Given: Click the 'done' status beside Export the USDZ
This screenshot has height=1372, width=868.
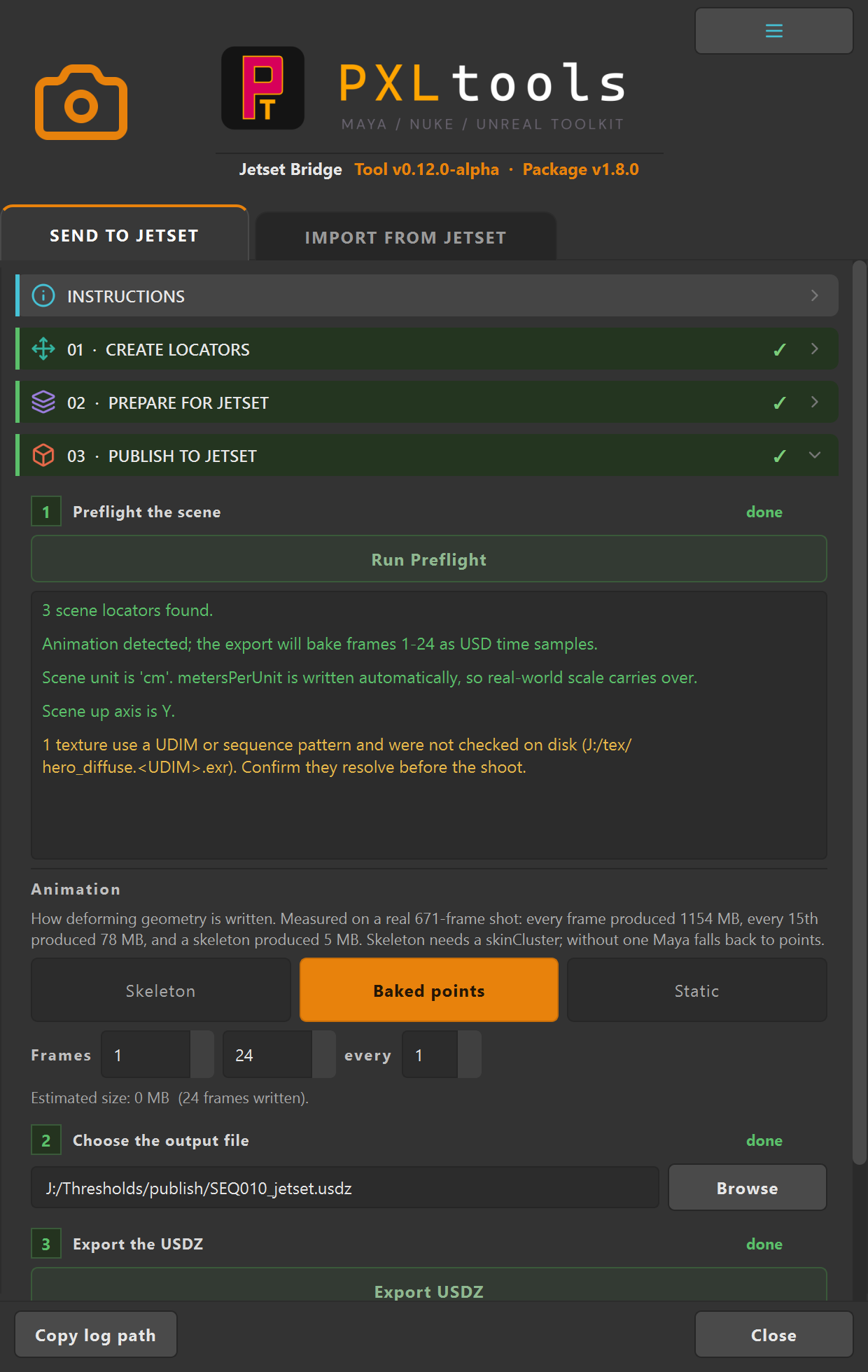Looking at the screenshot, I should [x=764, y=1244].
